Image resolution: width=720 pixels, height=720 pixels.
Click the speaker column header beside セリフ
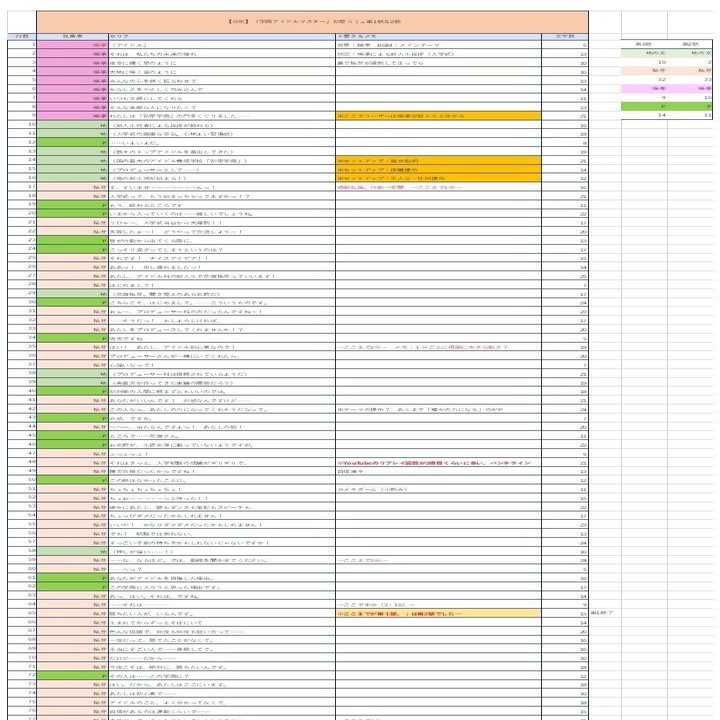pos(73,36)
